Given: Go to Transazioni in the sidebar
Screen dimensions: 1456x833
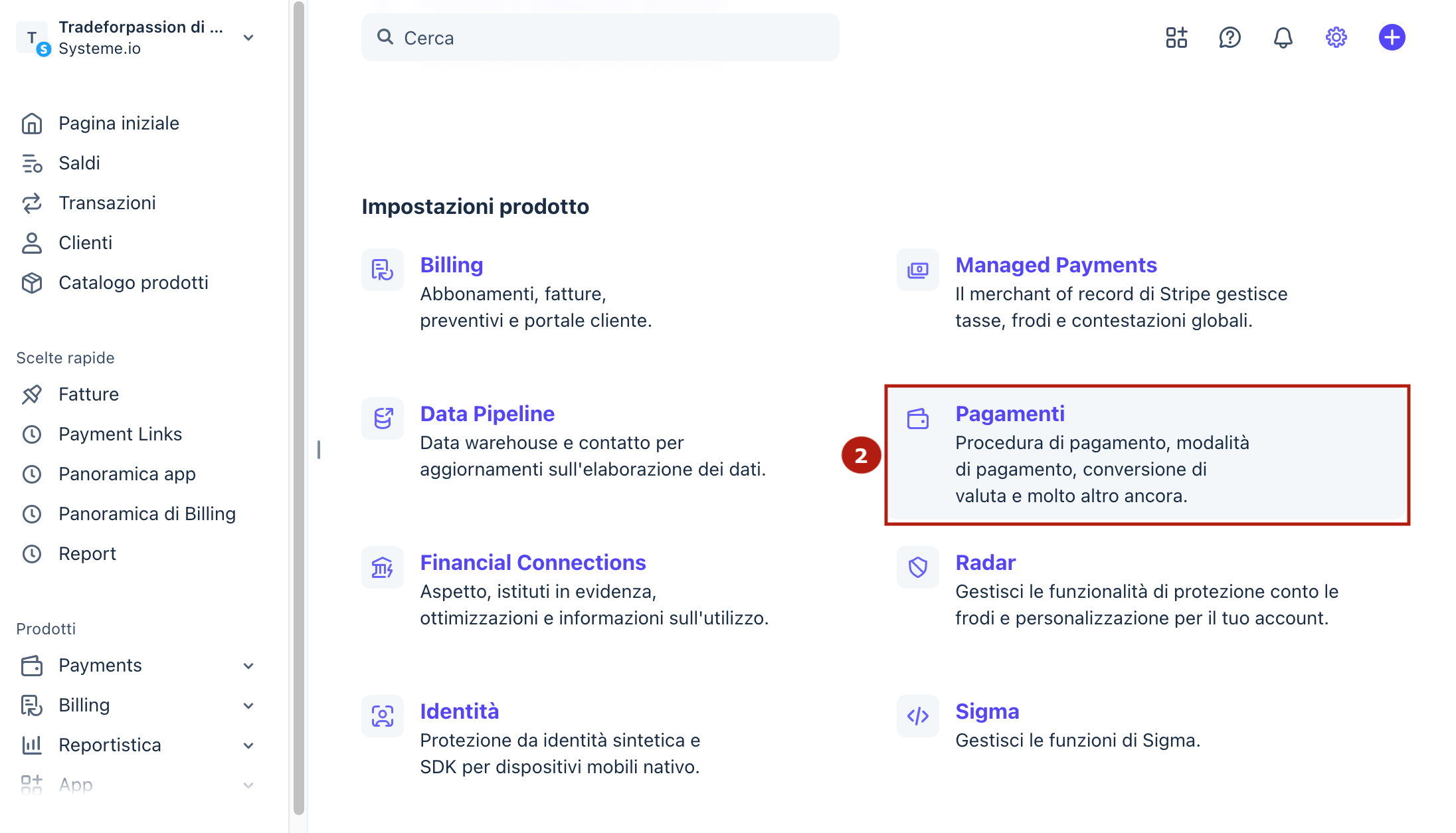Looking at the screenshot, I should [x=107, y=203].
